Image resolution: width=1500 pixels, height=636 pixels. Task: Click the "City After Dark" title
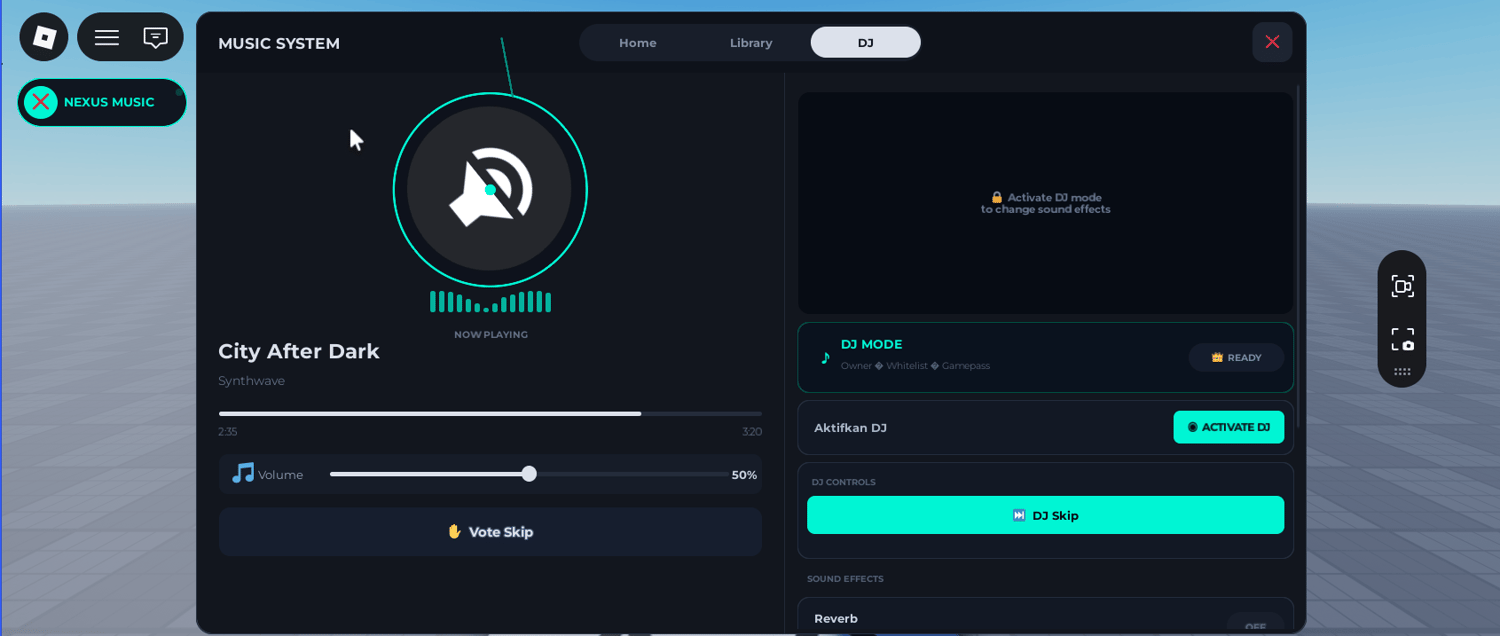299,352
